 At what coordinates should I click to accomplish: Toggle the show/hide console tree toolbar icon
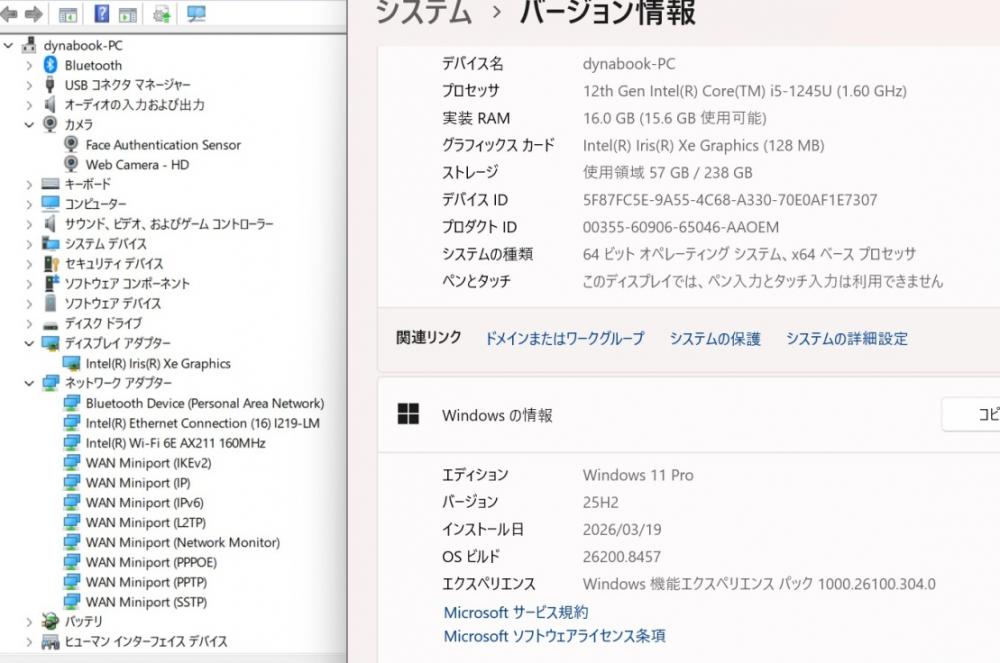[x=68, y=14]
